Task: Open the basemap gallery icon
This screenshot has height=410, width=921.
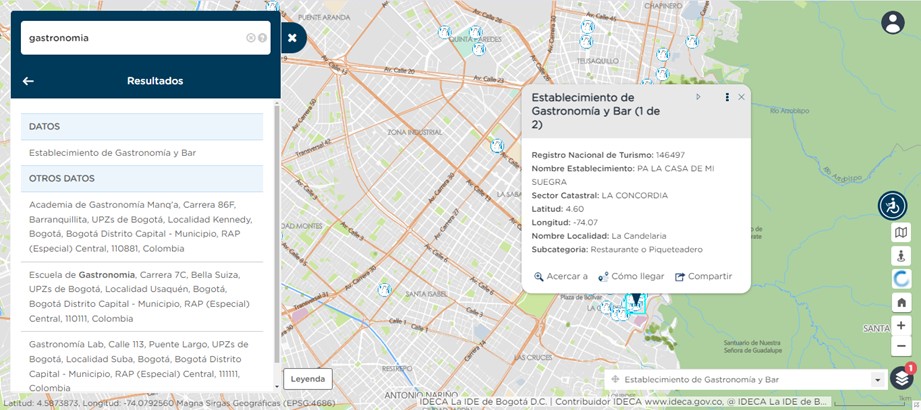Action: [x=901, y=233]
